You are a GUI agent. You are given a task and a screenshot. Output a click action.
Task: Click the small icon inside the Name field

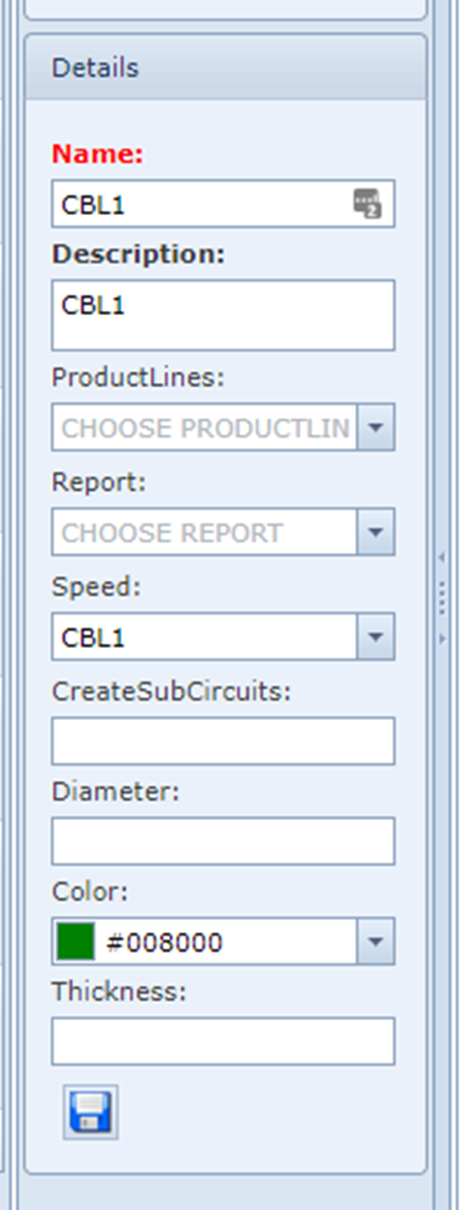click(x=367, y=204)
